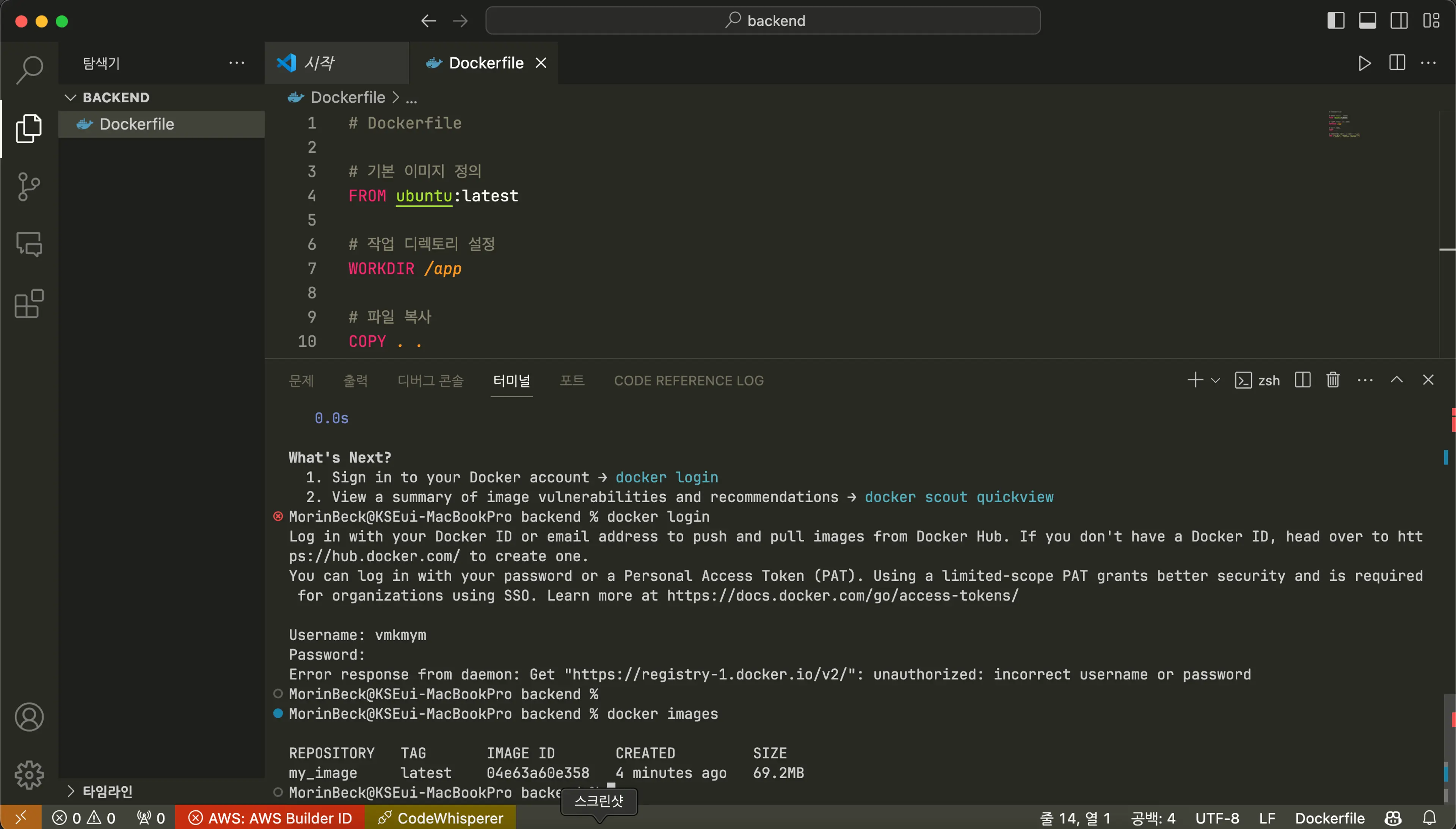Open the chat panel icon in activity bar
This screenshot has height=829, width=1456.
click(29, 245)
